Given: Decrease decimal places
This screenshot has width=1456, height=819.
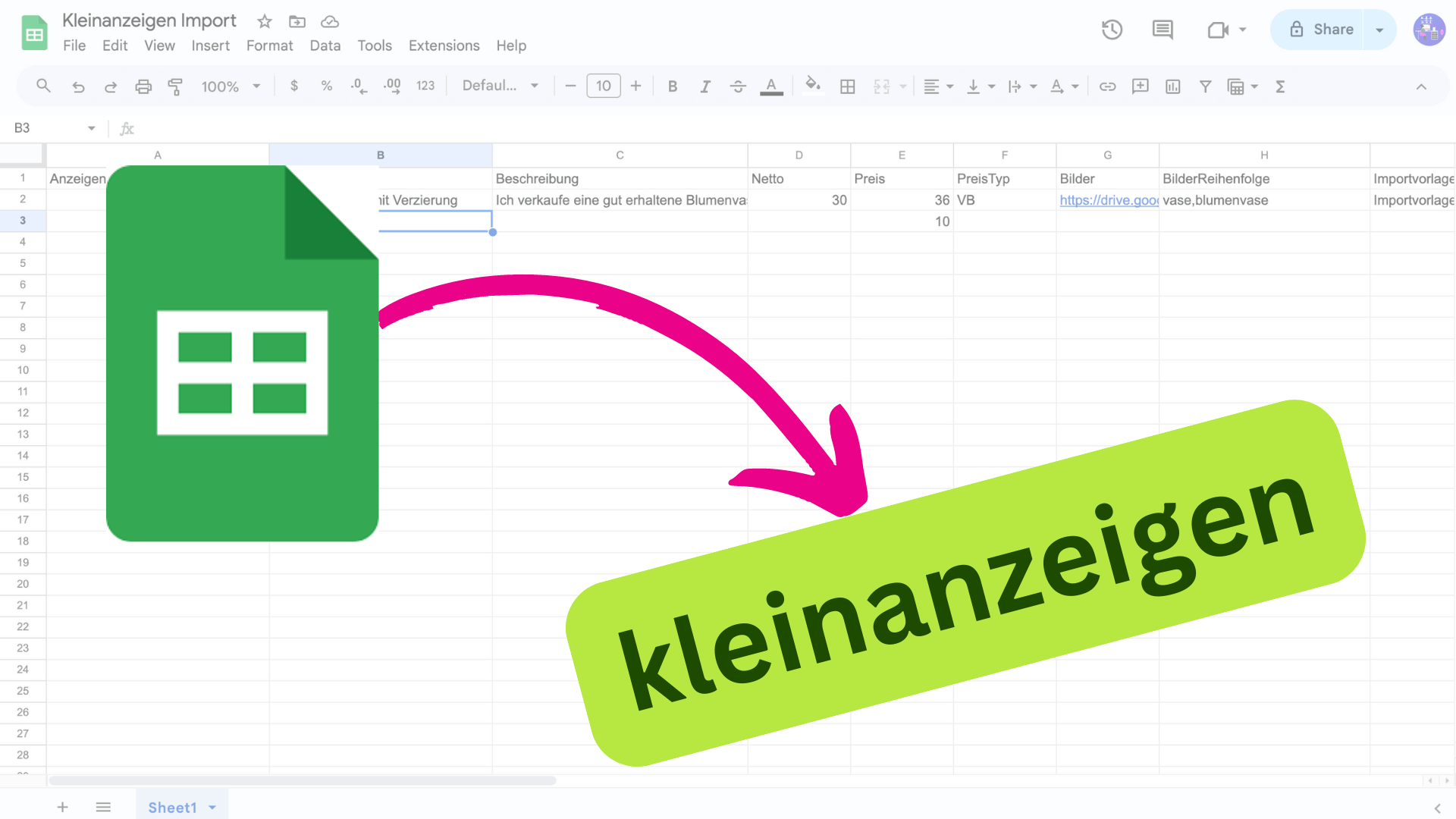Looking at the screenshot, I should 359,86.
